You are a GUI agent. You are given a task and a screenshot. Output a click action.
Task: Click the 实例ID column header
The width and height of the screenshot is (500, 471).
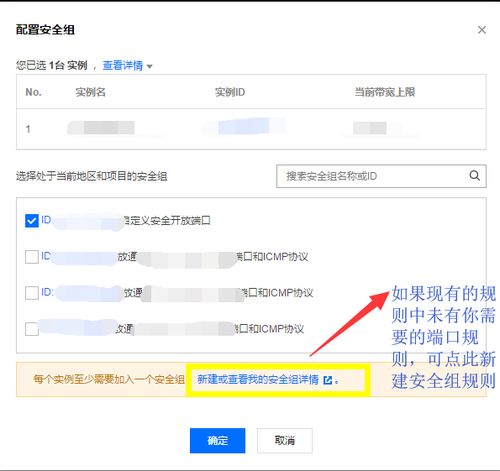[x=230, y=92]
